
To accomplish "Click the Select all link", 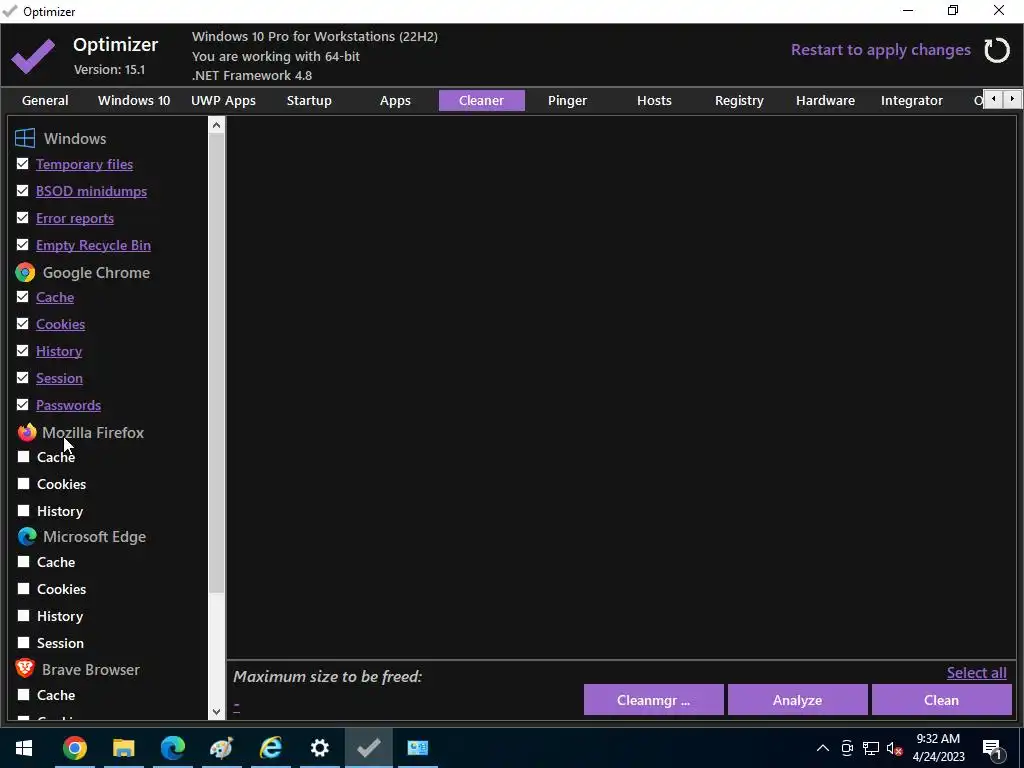I will (976, 673).
